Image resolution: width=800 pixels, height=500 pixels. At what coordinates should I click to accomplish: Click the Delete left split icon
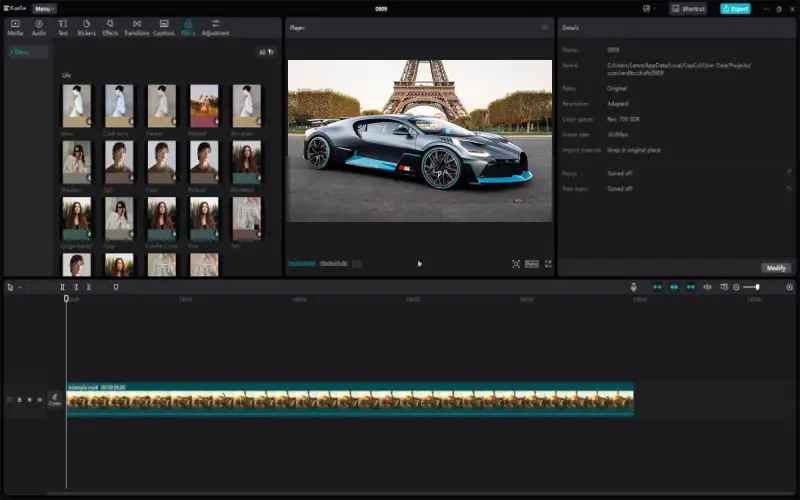(76, 287)
